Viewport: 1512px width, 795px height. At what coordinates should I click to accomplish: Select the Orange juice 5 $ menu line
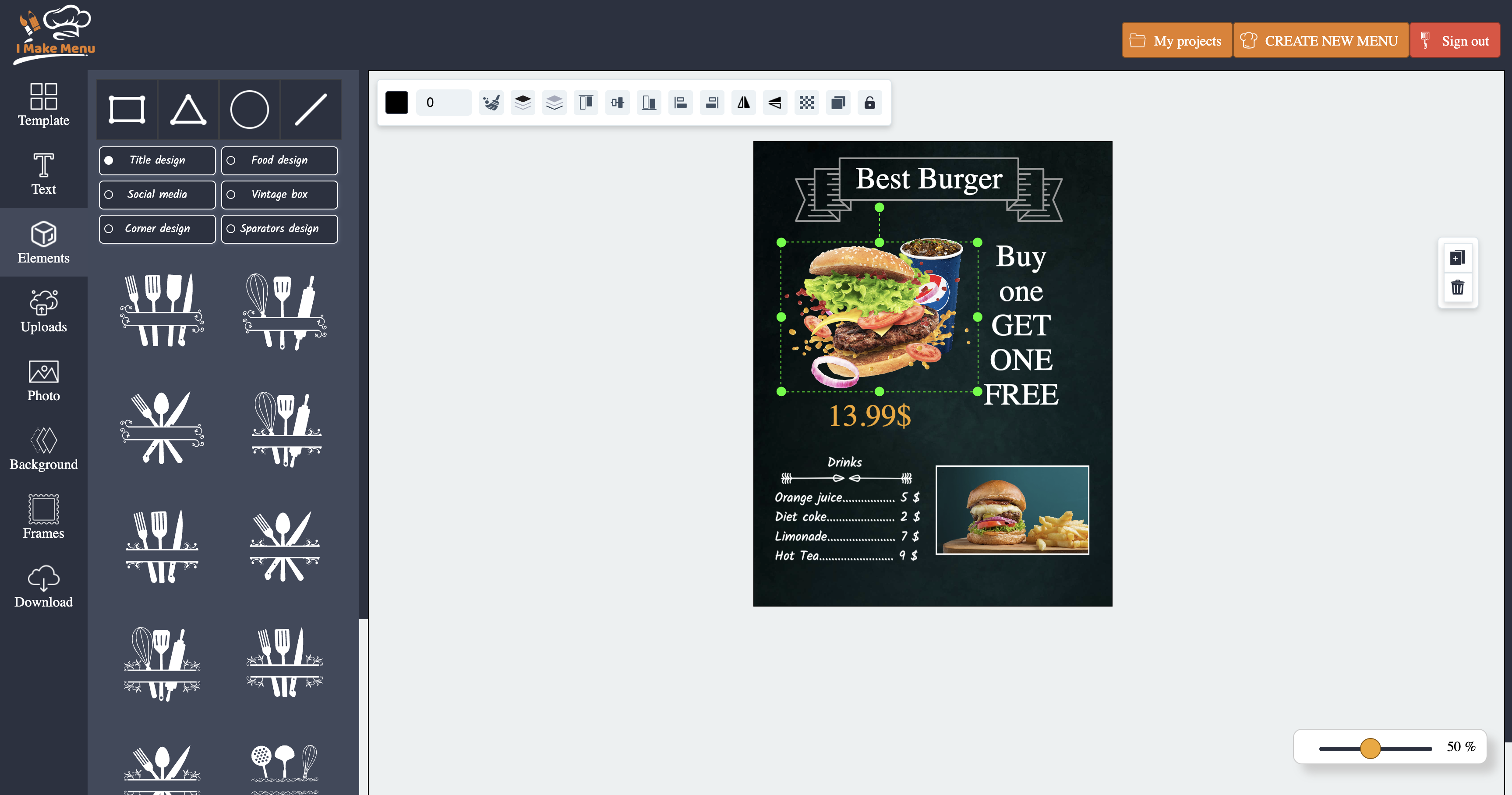click(847, 498)
